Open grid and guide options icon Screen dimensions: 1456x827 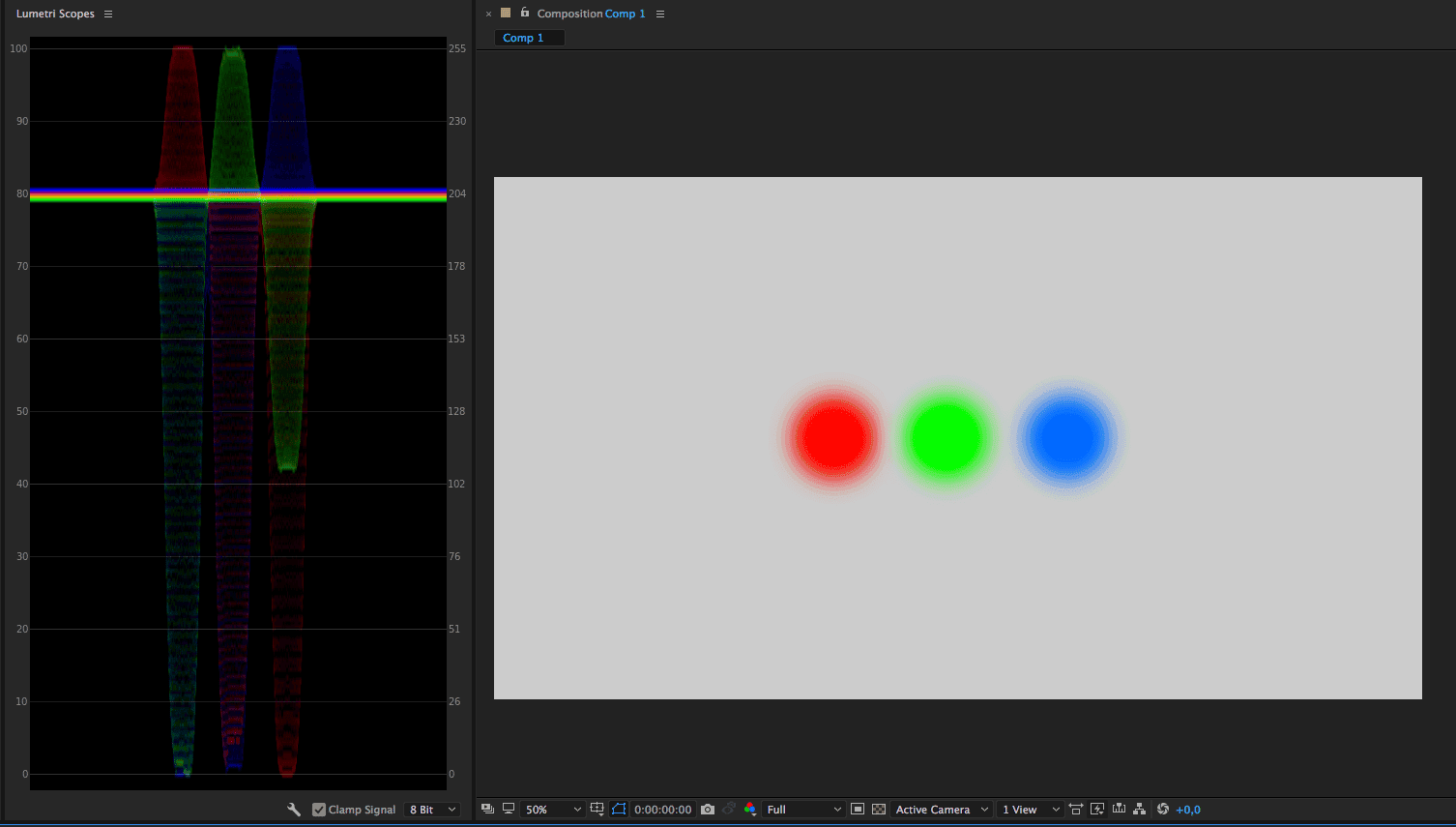tap(597, 810)
